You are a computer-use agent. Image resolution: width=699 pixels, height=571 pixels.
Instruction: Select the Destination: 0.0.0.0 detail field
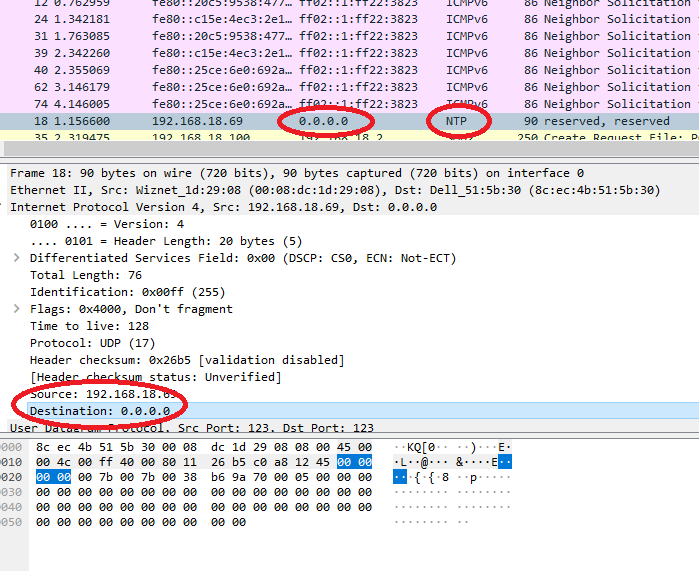click(x=100, y=411)
